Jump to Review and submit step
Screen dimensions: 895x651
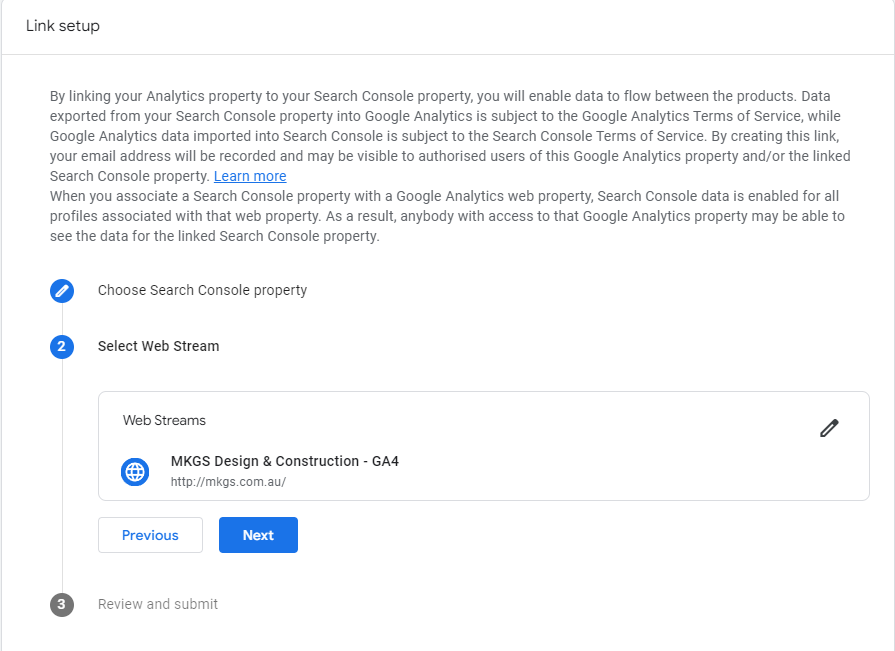coord(158,604)
